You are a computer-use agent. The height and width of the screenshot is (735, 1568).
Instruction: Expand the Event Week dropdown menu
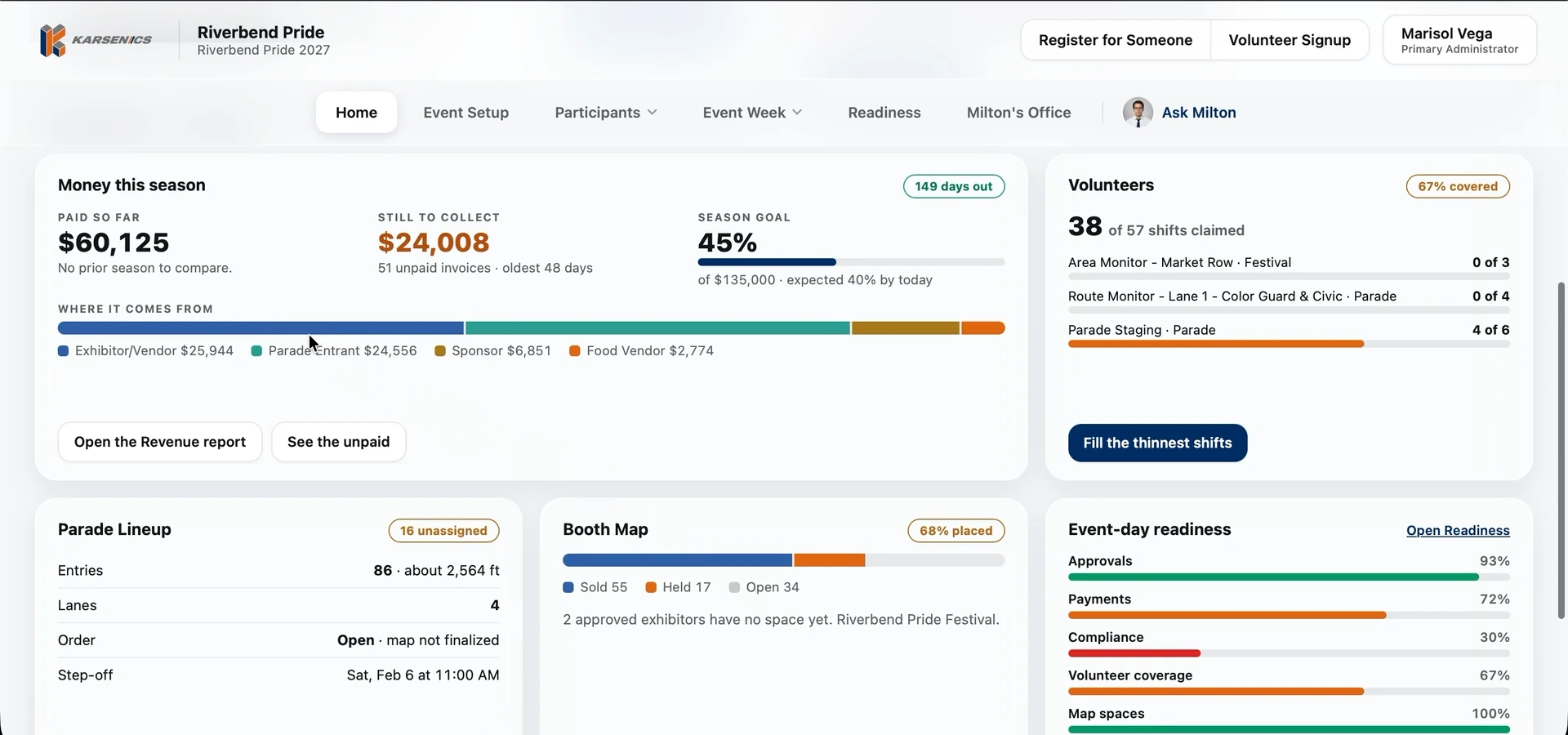(752, 113)
